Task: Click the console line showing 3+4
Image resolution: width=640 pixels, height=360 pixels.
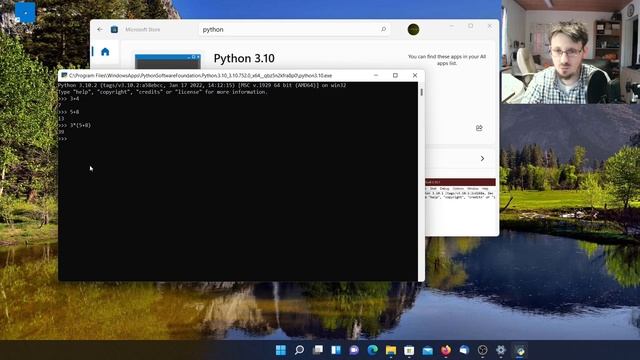Action: click(x=69, y=99)
